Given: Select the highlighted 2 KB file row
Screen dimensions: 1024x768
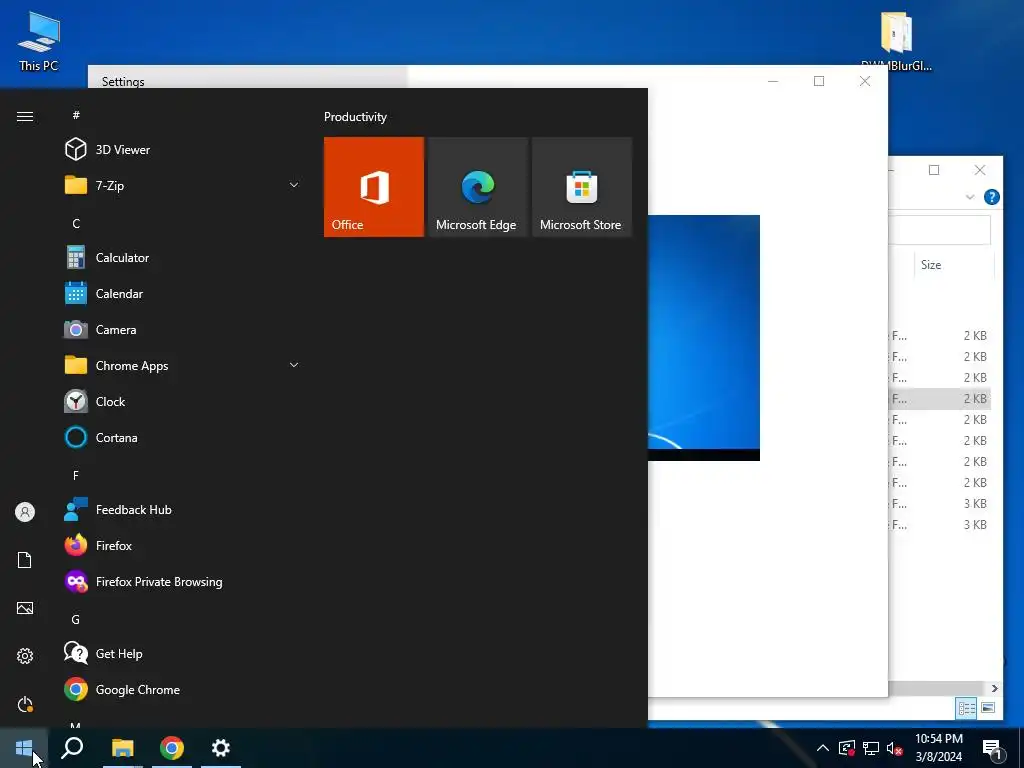Looking at the screenshot, I should pos(940,398).
